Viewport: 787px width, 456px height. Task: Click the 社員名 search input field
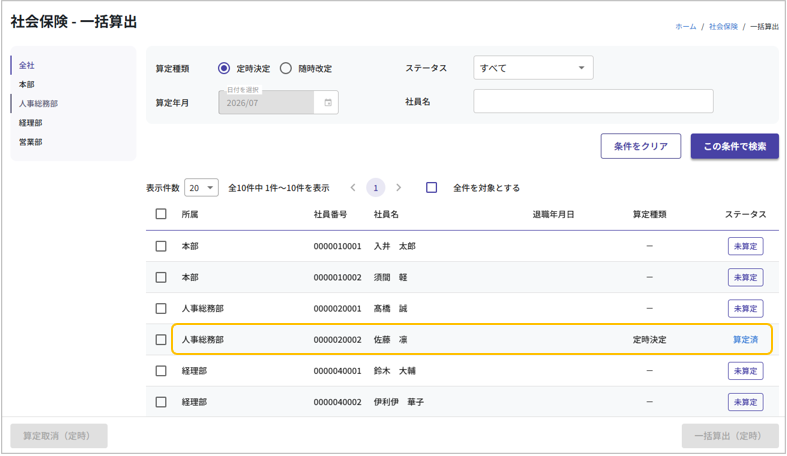593,101
